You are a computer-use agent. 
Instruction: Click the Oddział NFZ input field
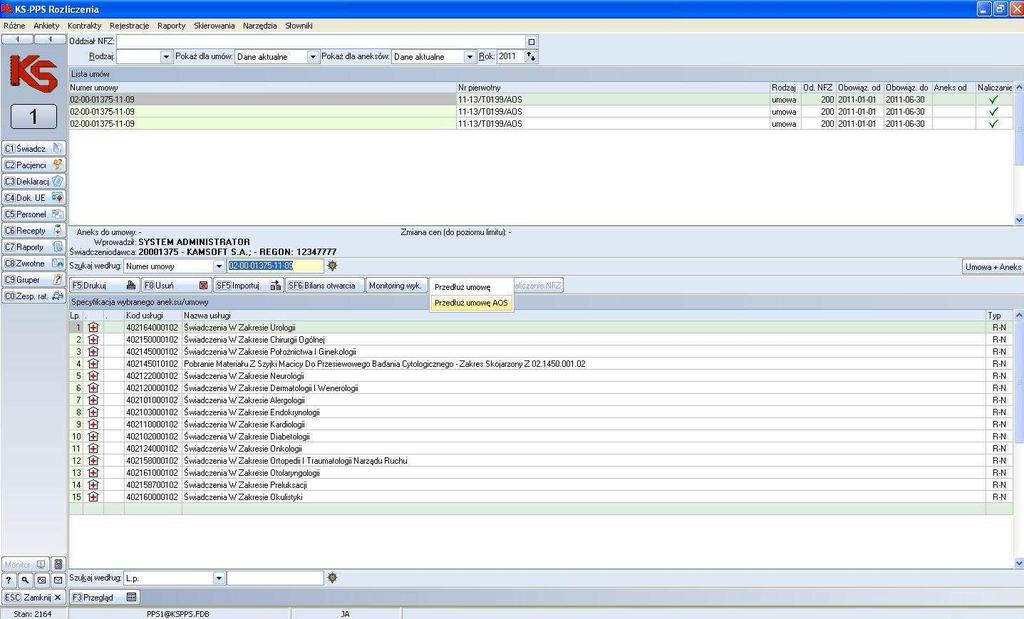[321, 42]
